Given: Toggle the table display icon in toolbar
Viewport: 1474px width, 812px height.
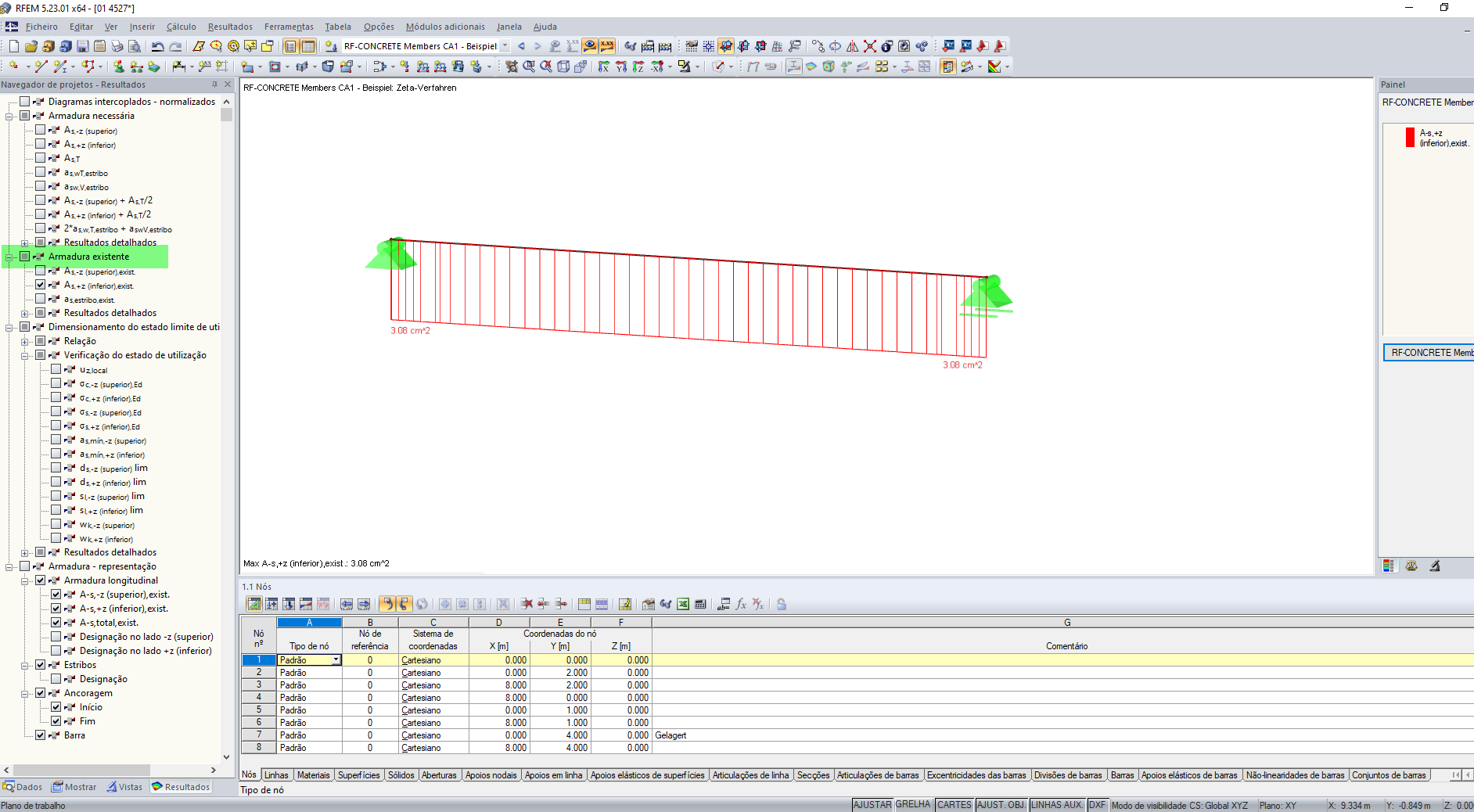Looking at the screenshot, I should pyautogui.click(x=308, y=46).
